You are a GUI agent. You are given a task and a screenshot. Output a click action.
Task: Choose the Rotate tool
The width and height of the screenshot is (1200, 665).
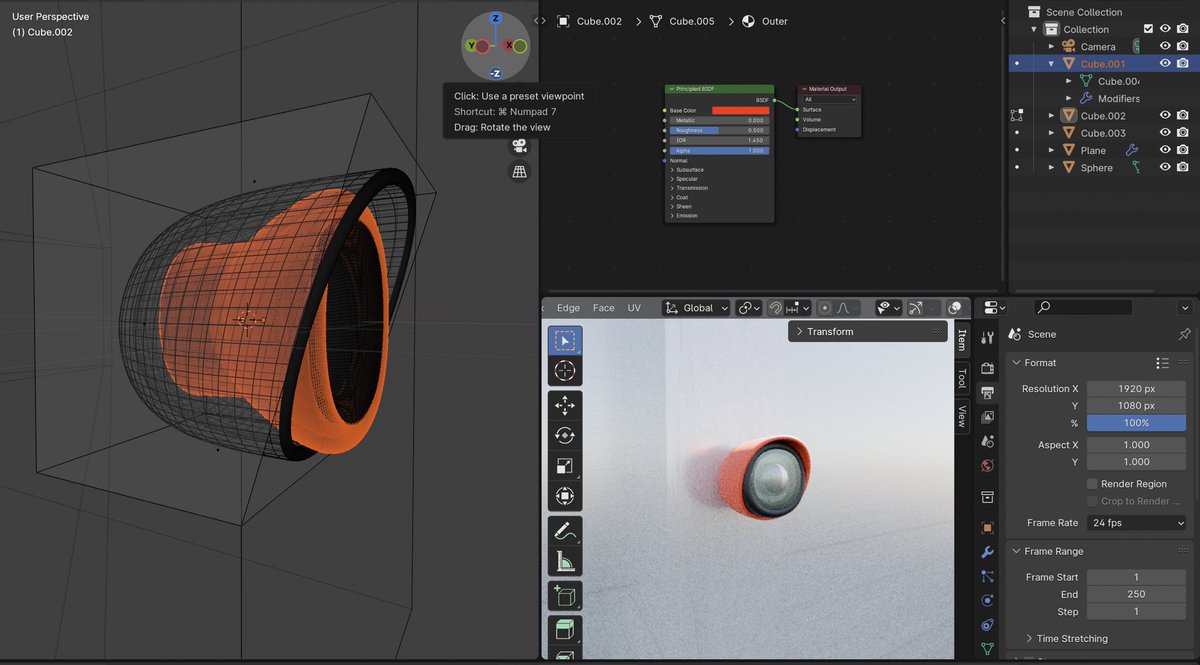(x=565, y=436)
